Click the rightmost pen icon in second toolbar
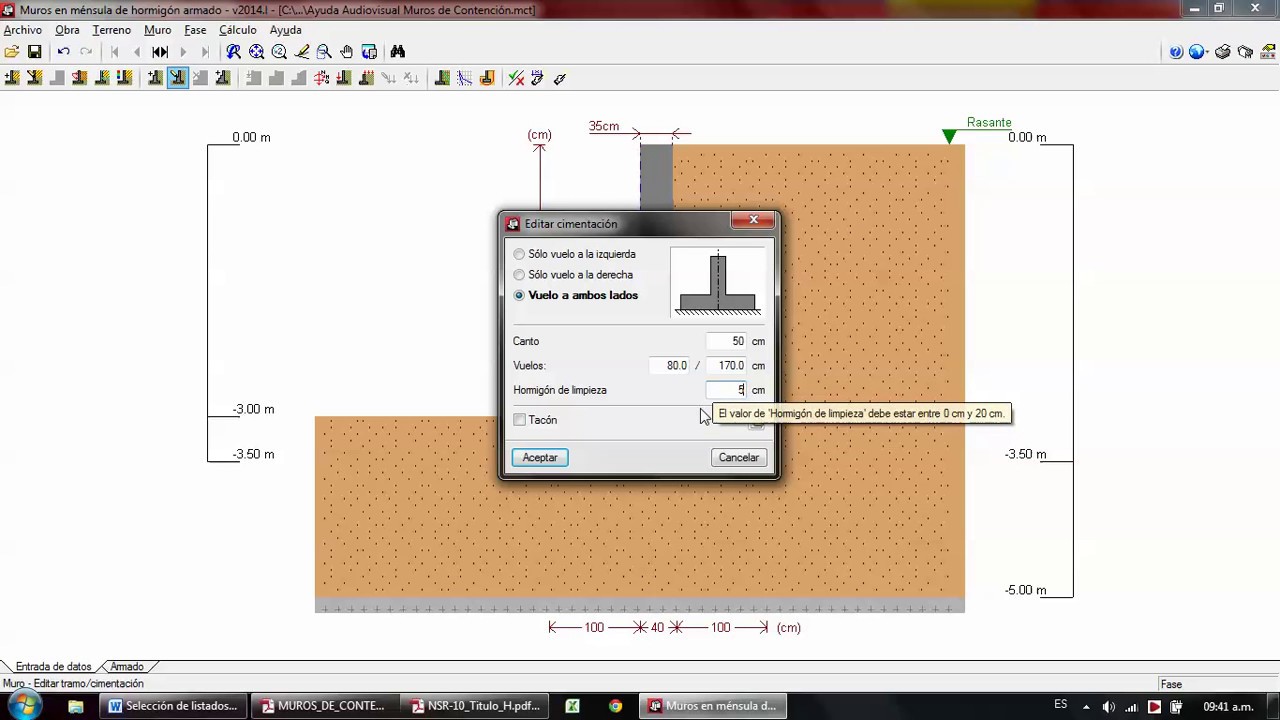 559,78
